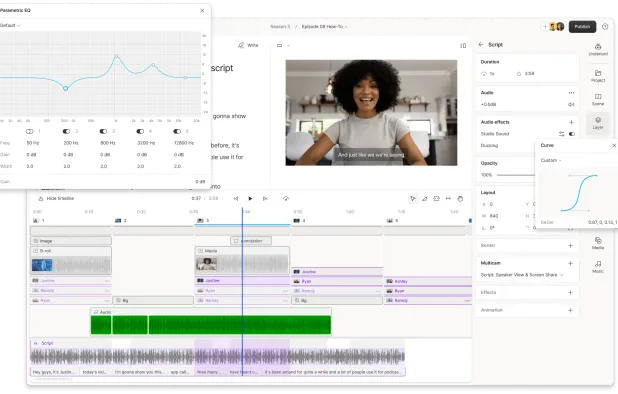Open the Custom dropdown in the Curve popup
Image resolution: width=618 pixels, height=394 pixels.
551,160
